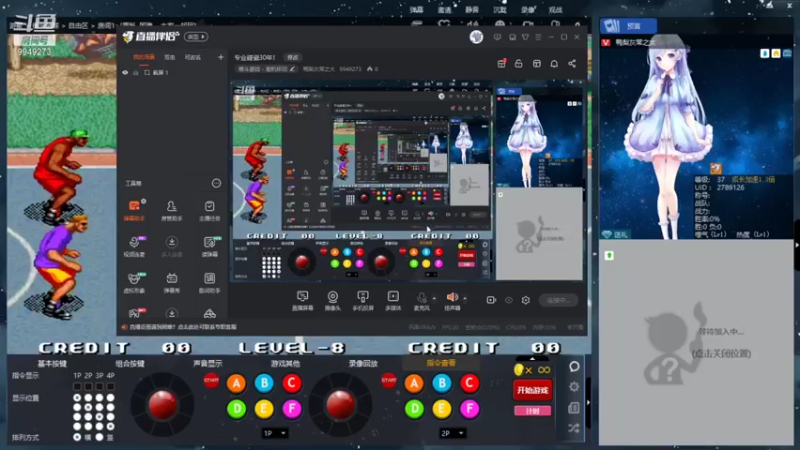Click the 2P orange A button
The height and width of the screenshot is (450, 800).
point(414,383)
